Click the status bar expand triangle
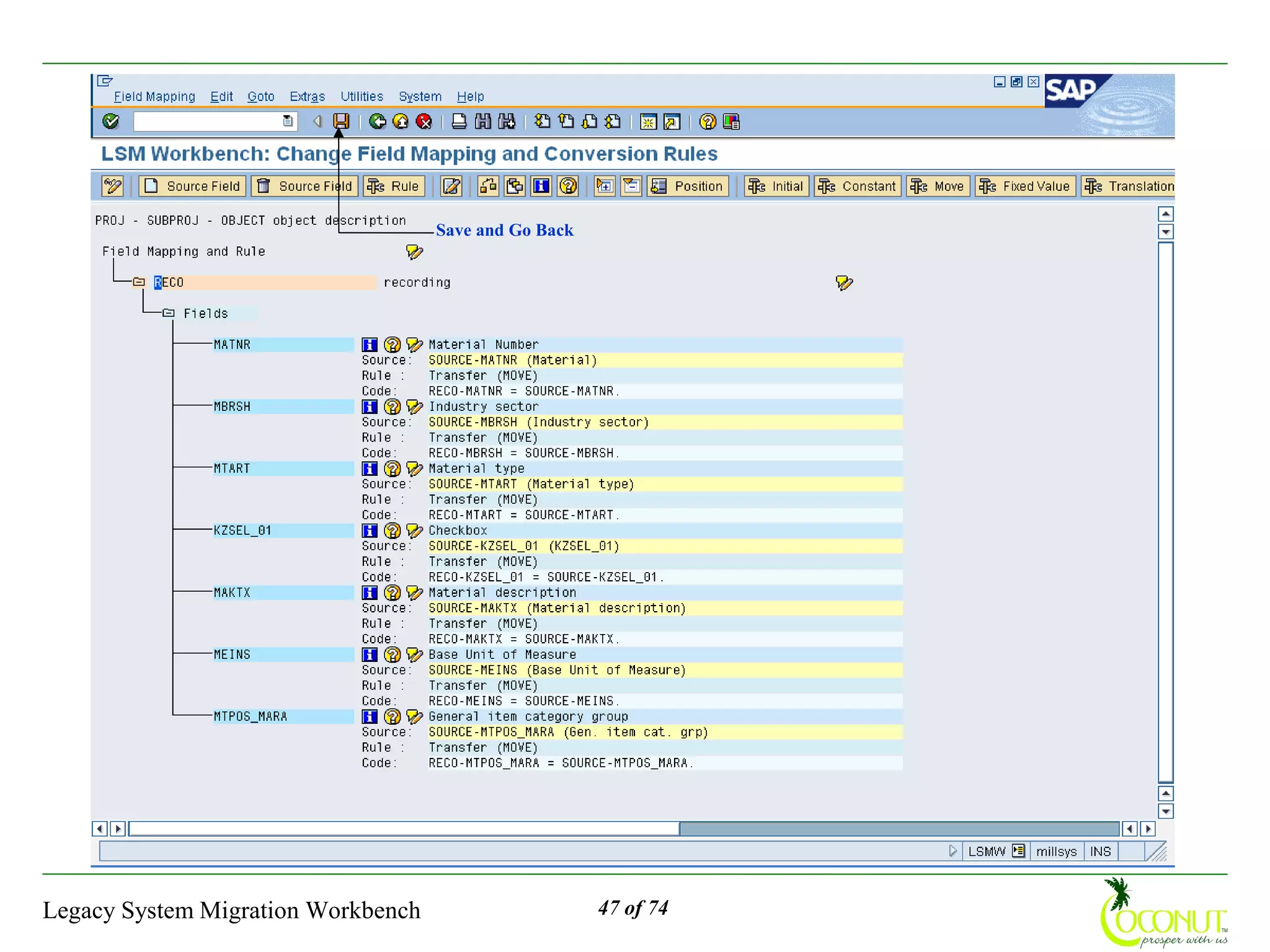 coord(952,851)
